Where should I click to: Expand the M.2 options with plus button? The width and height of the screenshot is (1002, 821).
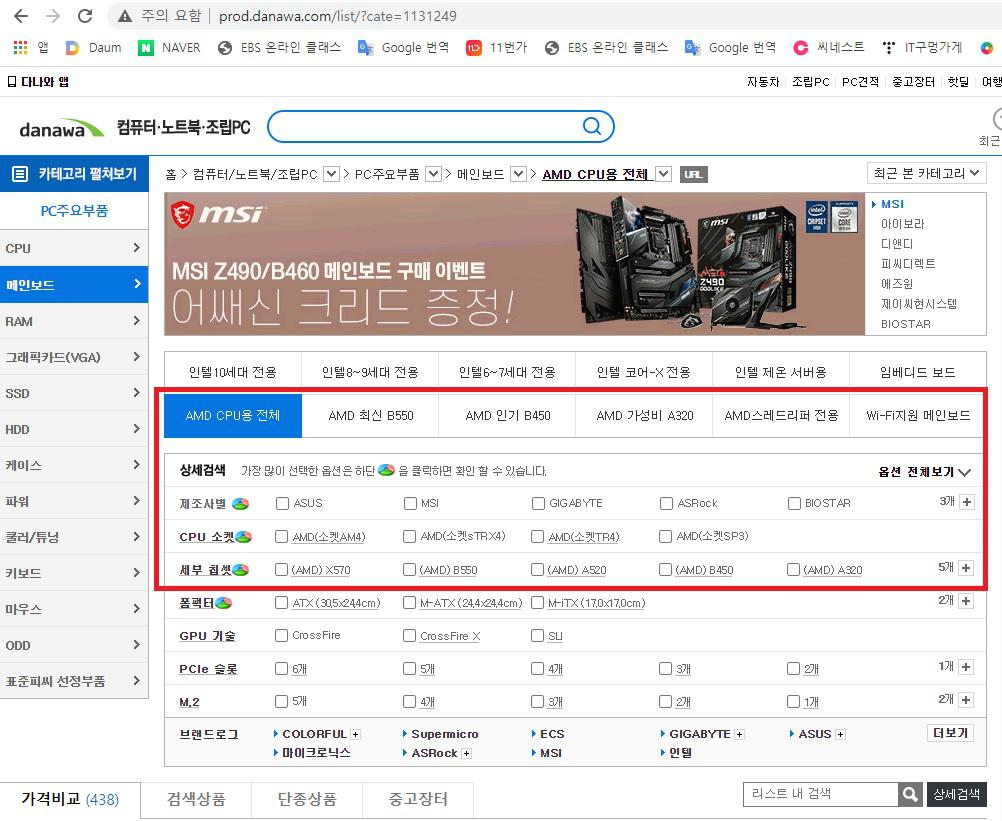pos(966,700)
